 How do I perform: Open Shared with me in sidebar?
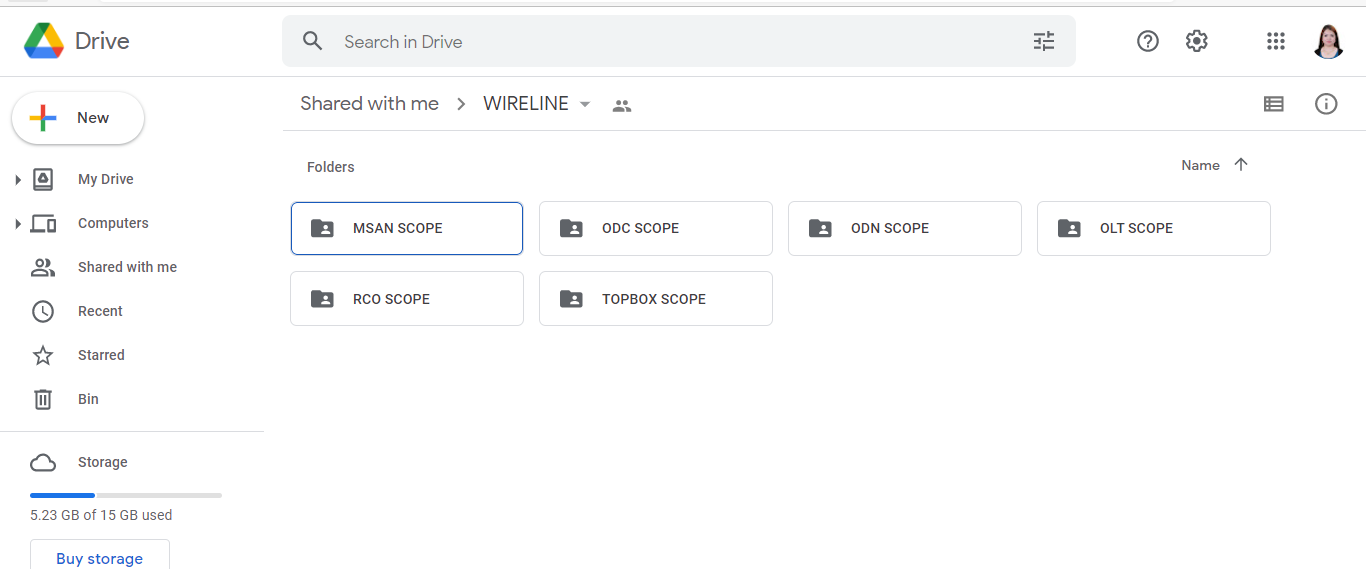[x=127, y=267]
